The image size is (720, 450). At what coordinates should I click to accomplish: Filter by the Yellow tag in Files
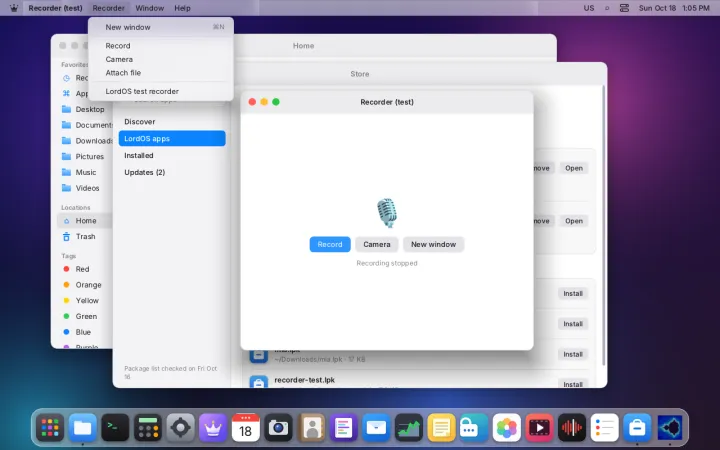pyautogui.click(x=85, y=300)
